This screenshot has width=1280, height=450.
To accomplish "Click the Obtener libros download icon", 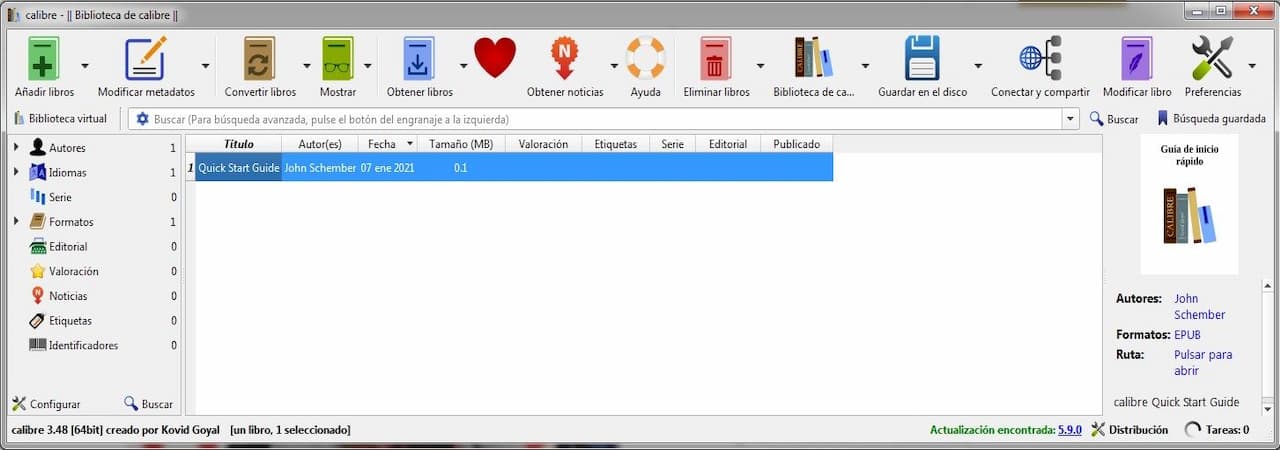I will pyautogui.click(x=420, y=58).
